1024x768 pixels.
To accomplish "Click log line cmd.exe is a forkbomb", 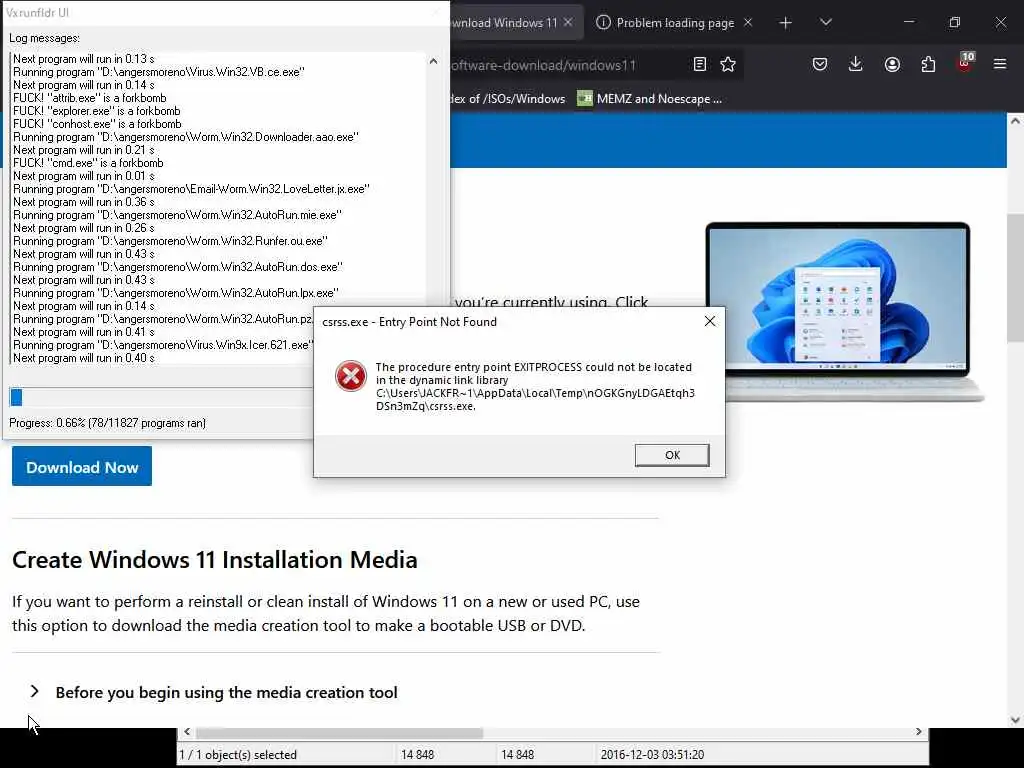I will click(x=88, y=163).
